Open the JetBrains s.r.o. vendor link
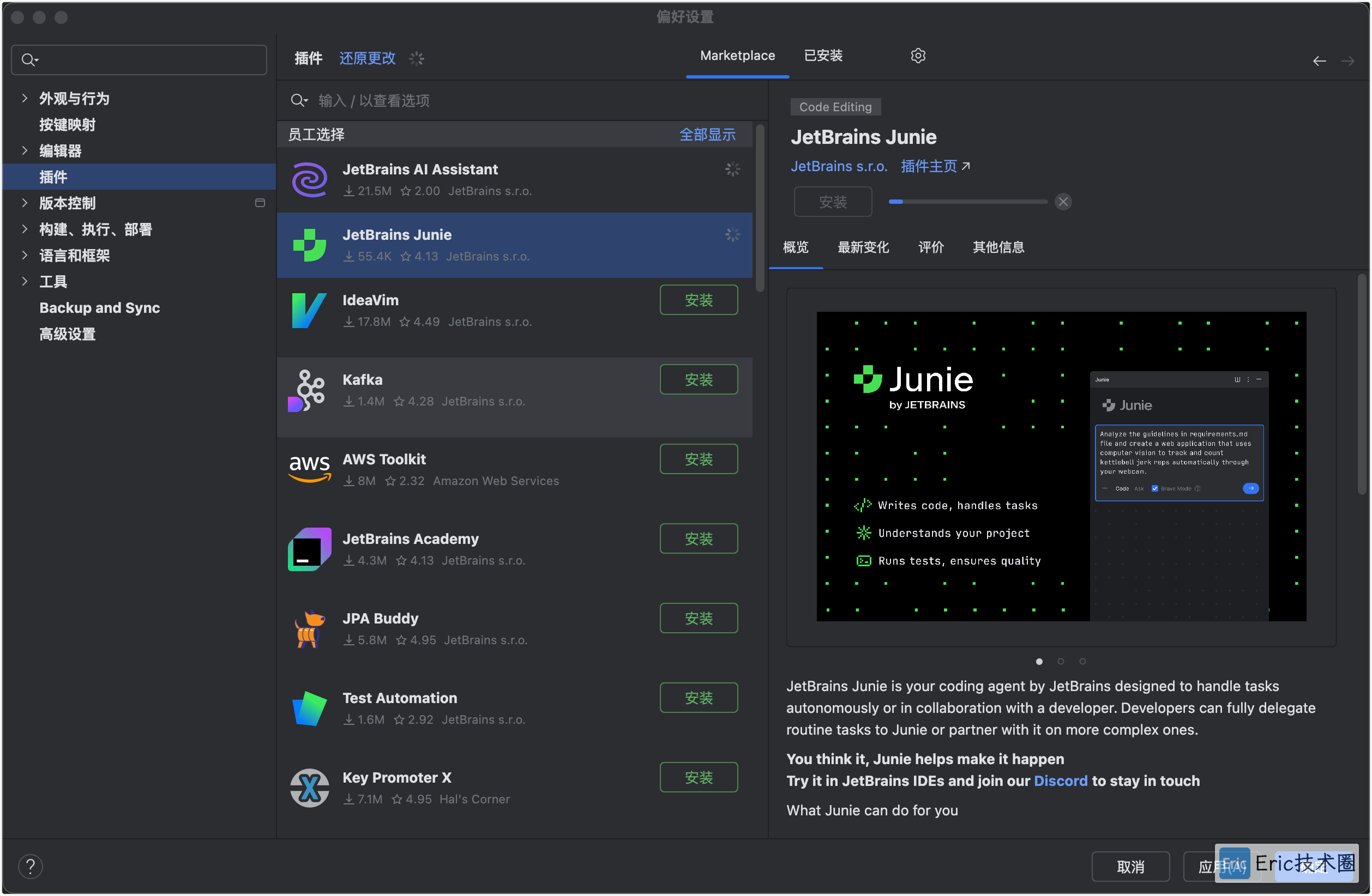This screenshot has width=1372, height=896. (839, 166)
